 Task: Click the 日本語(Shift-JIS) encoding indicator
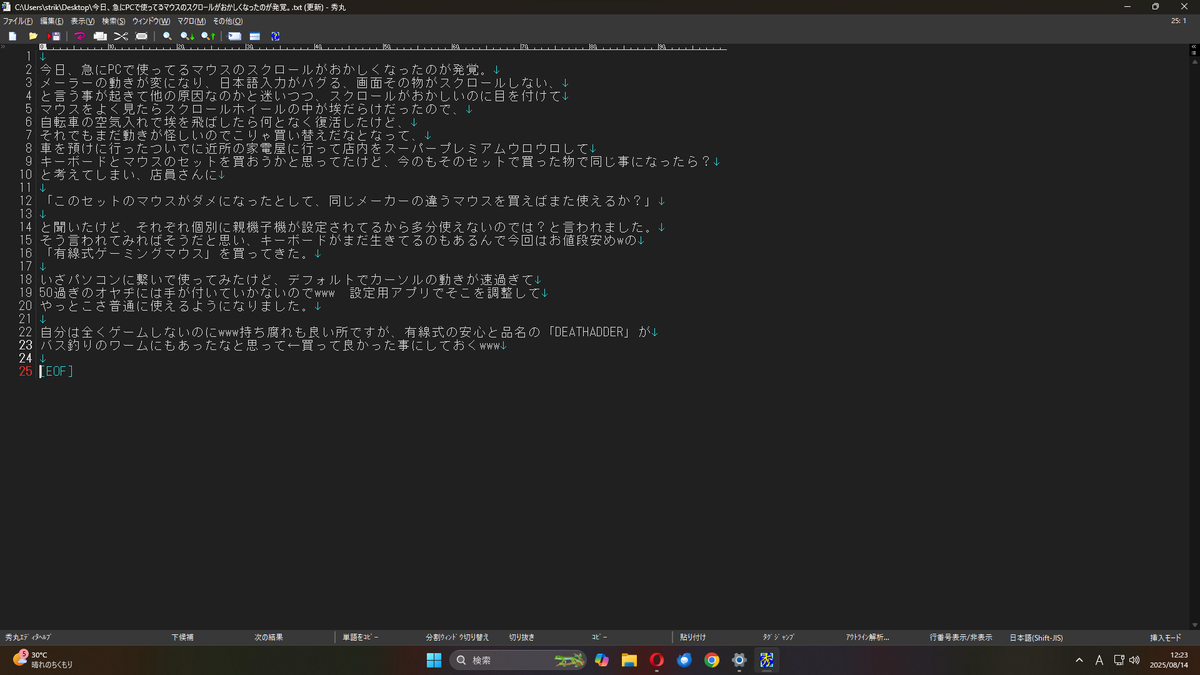[x=1035, y=637]
